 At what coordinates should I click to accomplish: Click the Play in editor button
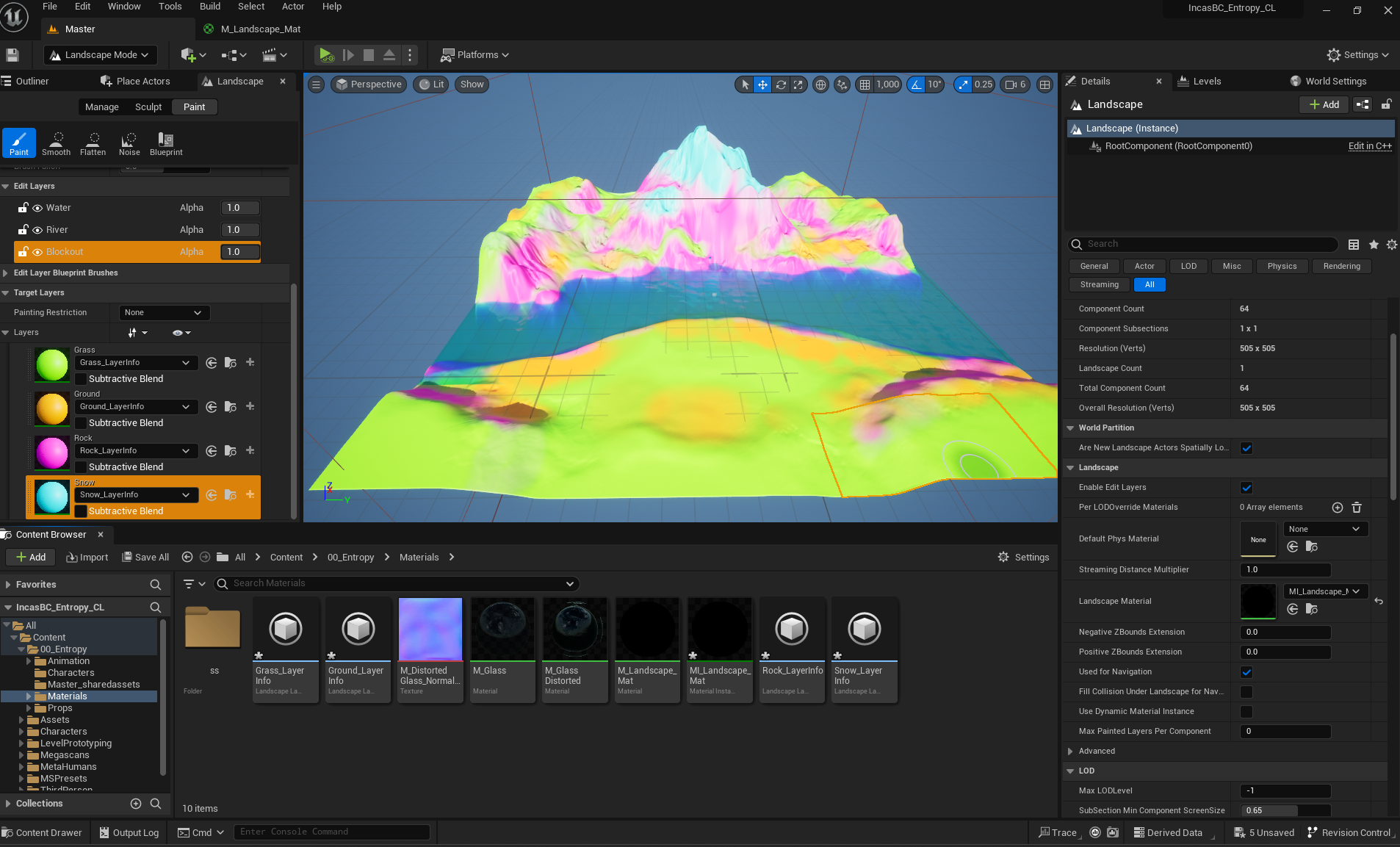325,55
